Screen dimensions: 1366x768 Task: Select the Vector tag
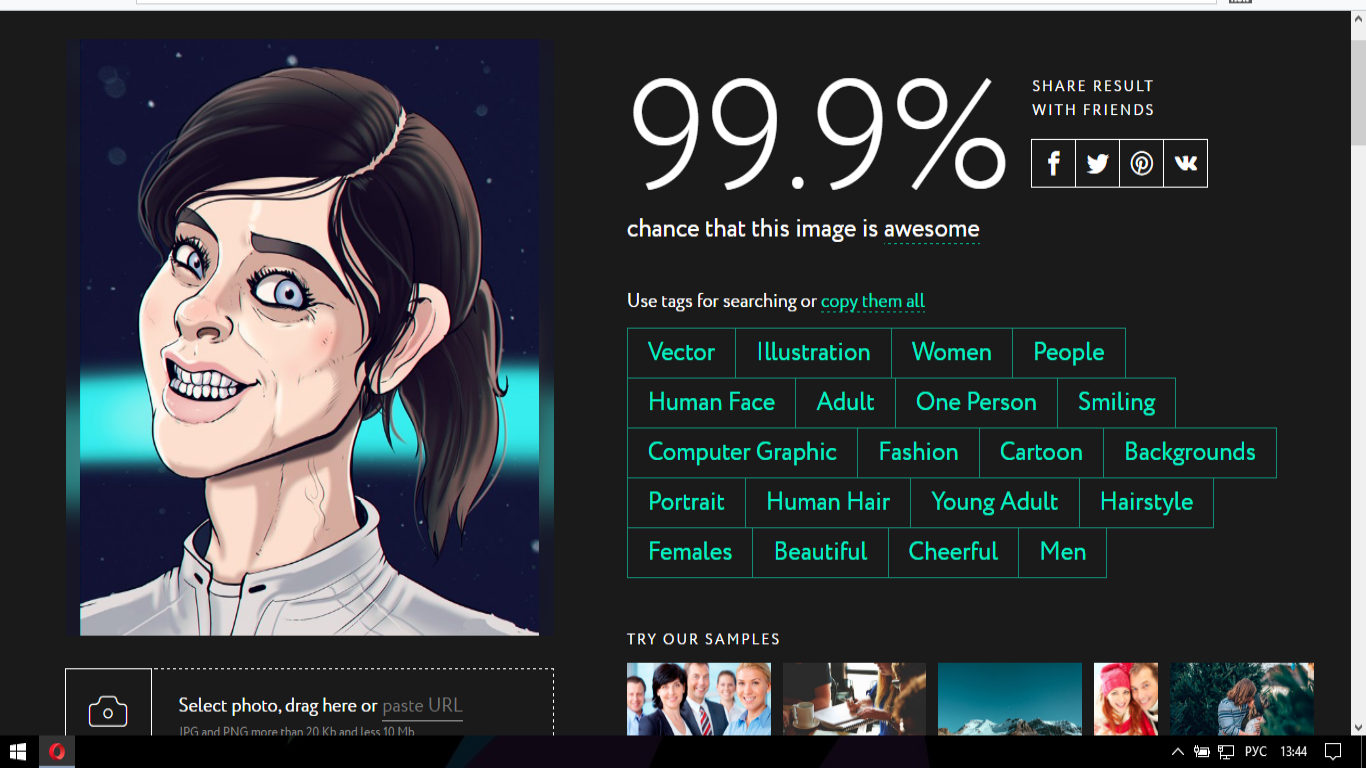point(682,353)
